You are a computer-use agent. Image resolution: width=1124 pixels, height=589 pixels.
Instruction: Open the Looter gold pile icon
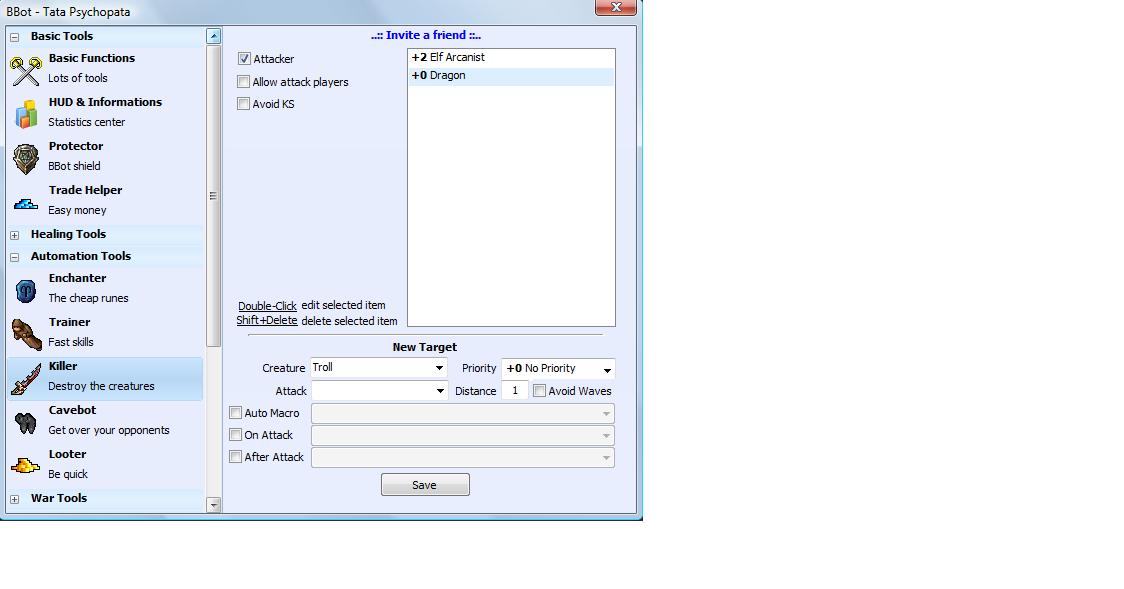26,465
